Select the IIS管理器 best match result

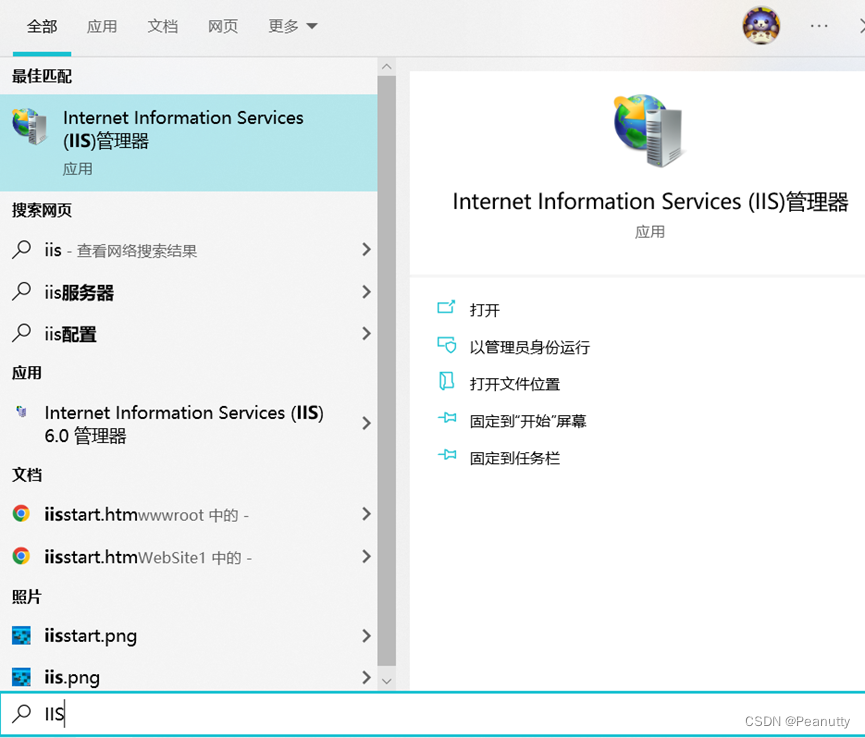189,143
